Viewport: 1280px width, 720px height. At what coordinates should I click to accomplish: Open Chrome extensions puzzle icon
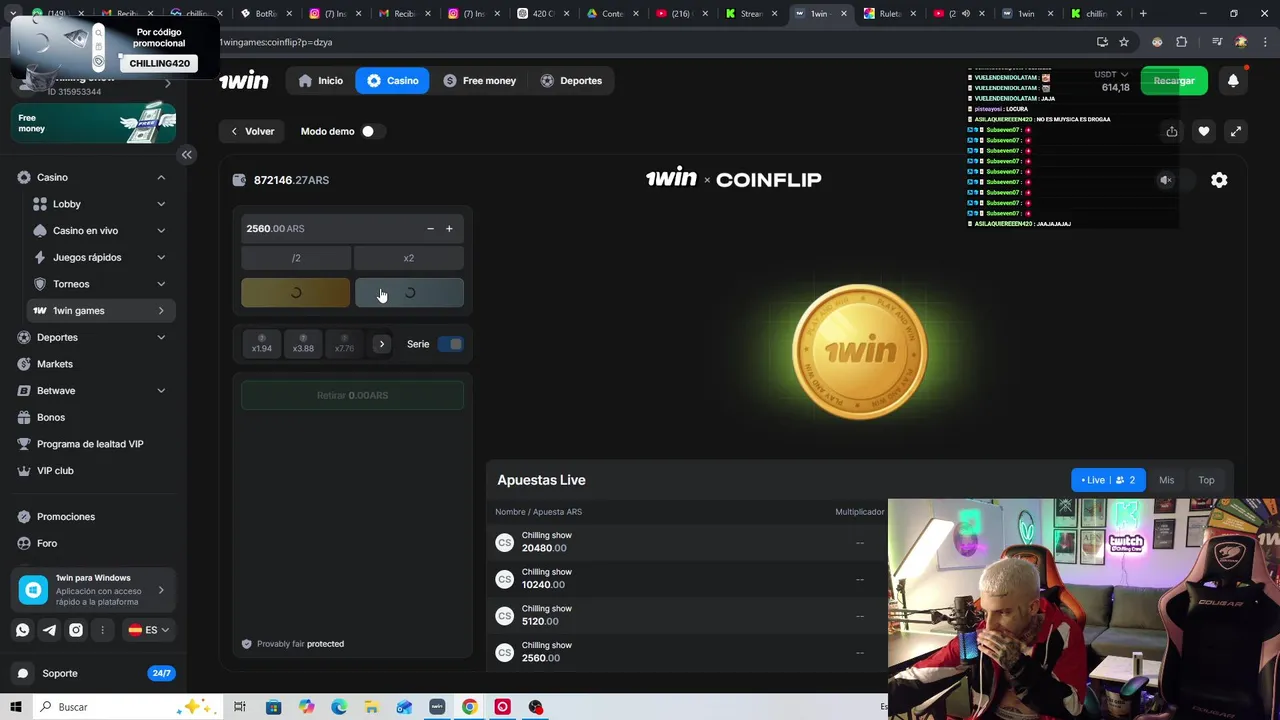[1181, 42]
